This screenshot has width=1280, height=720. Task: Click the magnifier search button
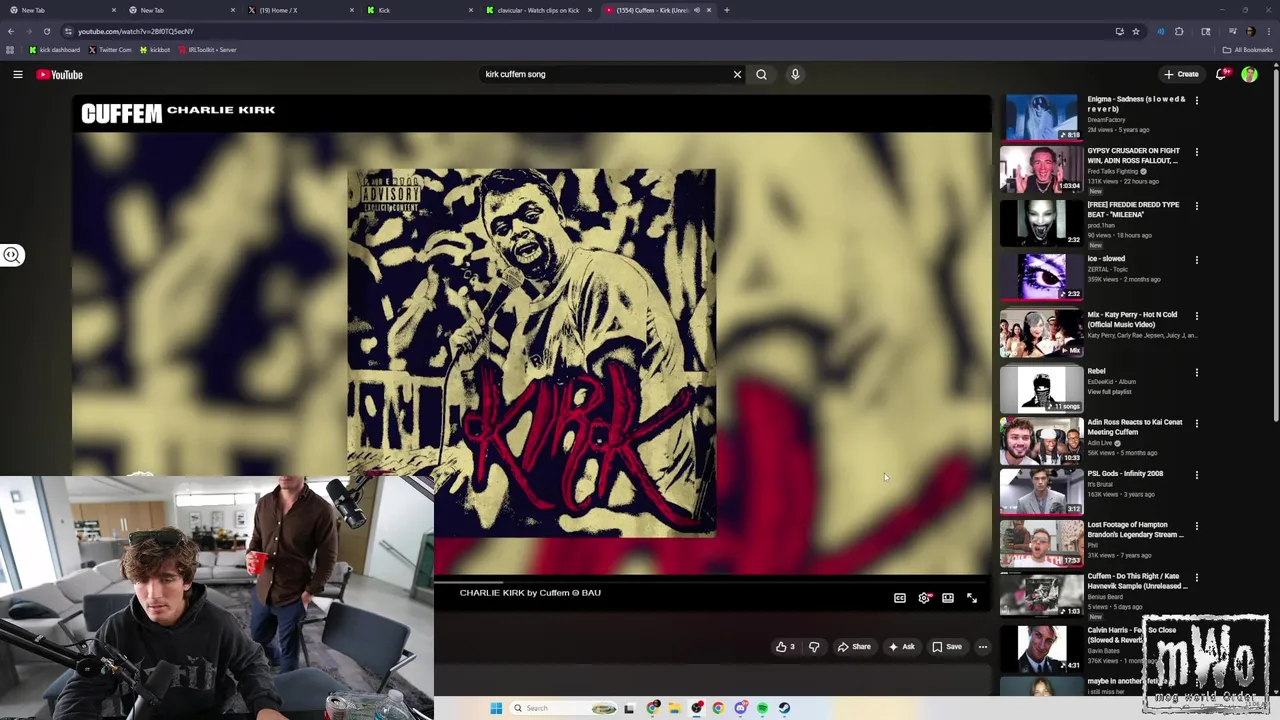point(761,74)
